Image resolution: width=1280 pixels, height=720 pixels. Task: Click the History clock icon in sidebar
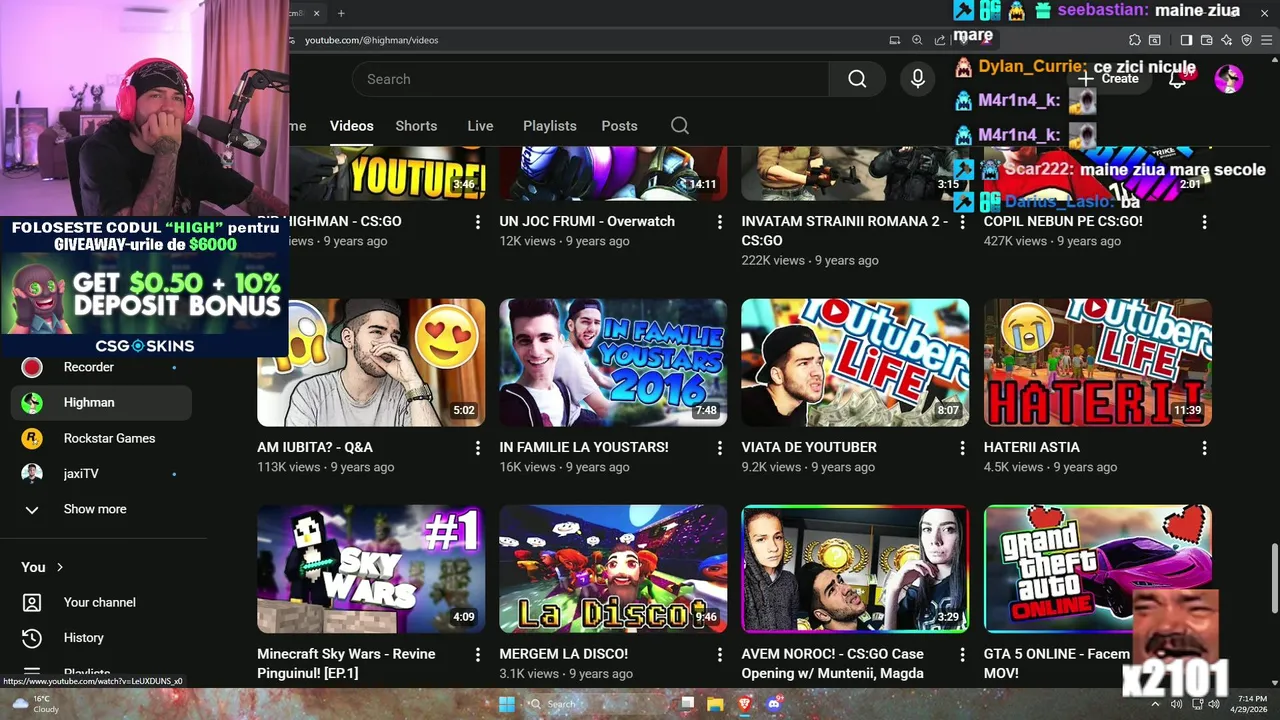[32, 638]
